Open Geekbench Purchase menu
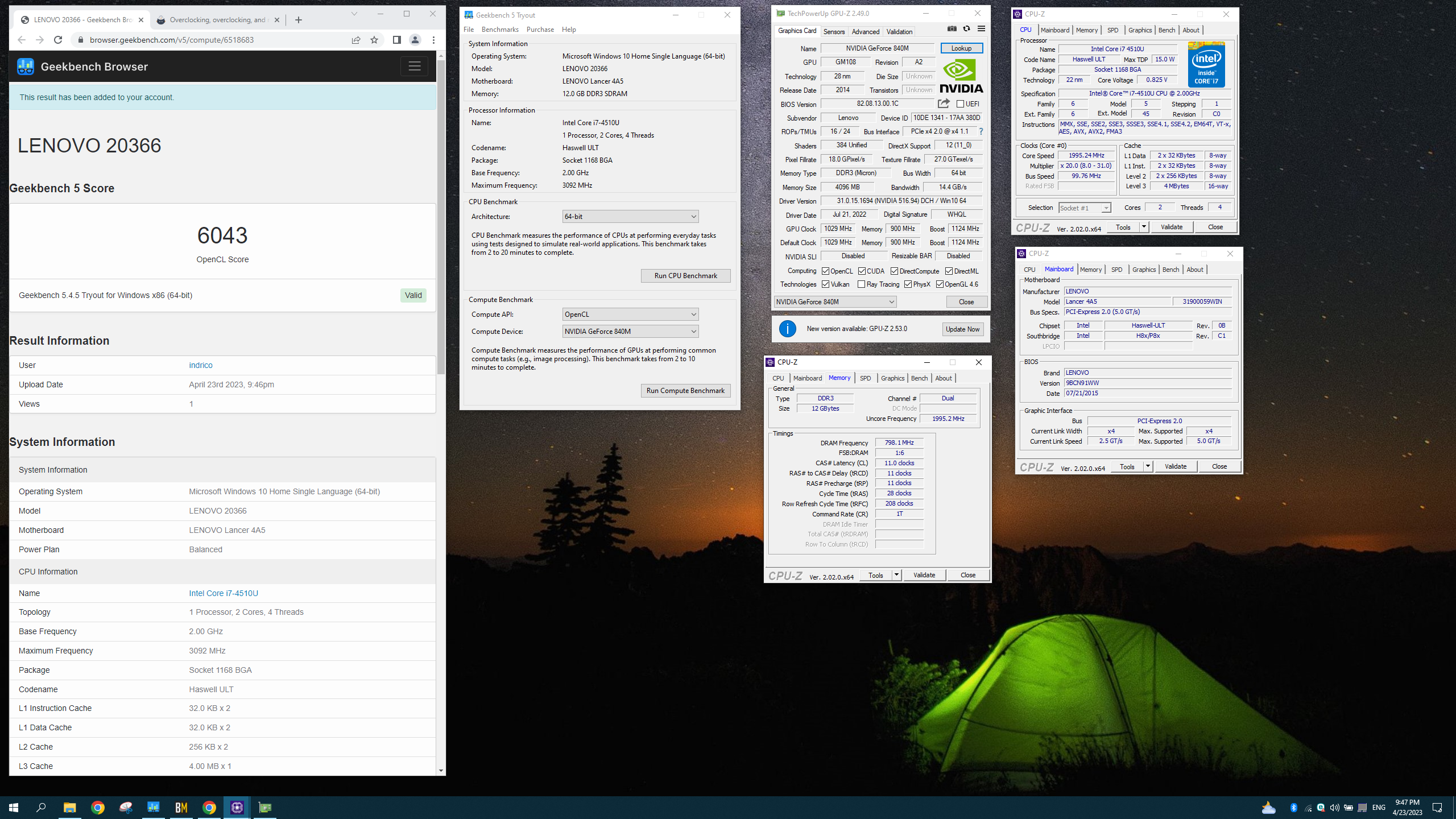Viewport: 1456px width, 819px height. click(x=540, y=30)
